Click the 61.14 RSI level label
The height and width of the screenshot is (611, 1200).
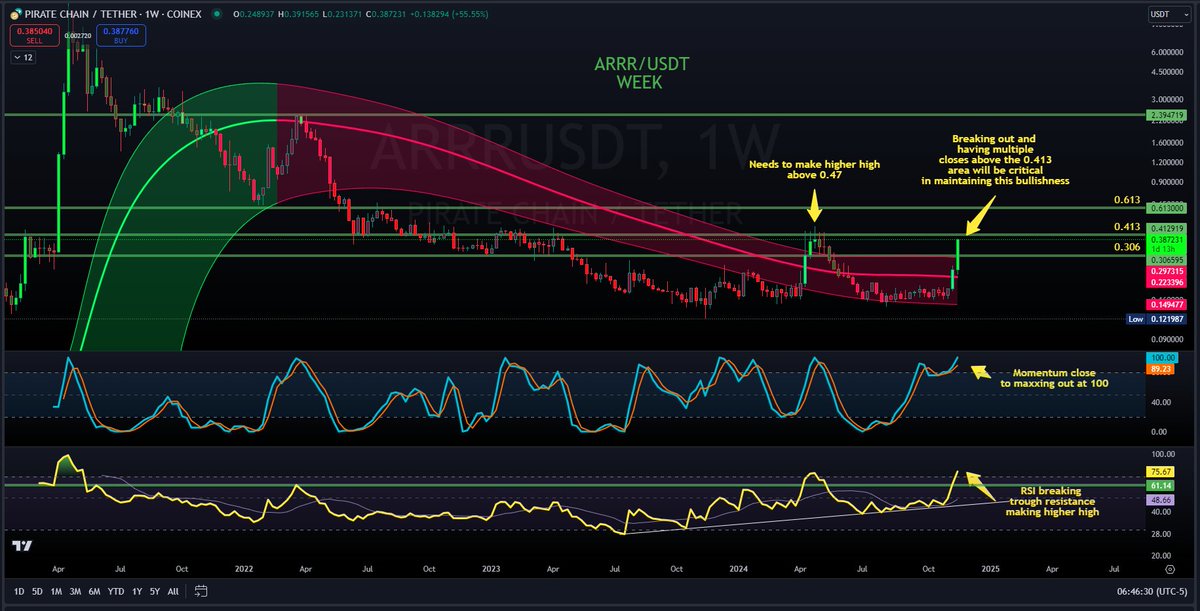(x=1158, y=484)
